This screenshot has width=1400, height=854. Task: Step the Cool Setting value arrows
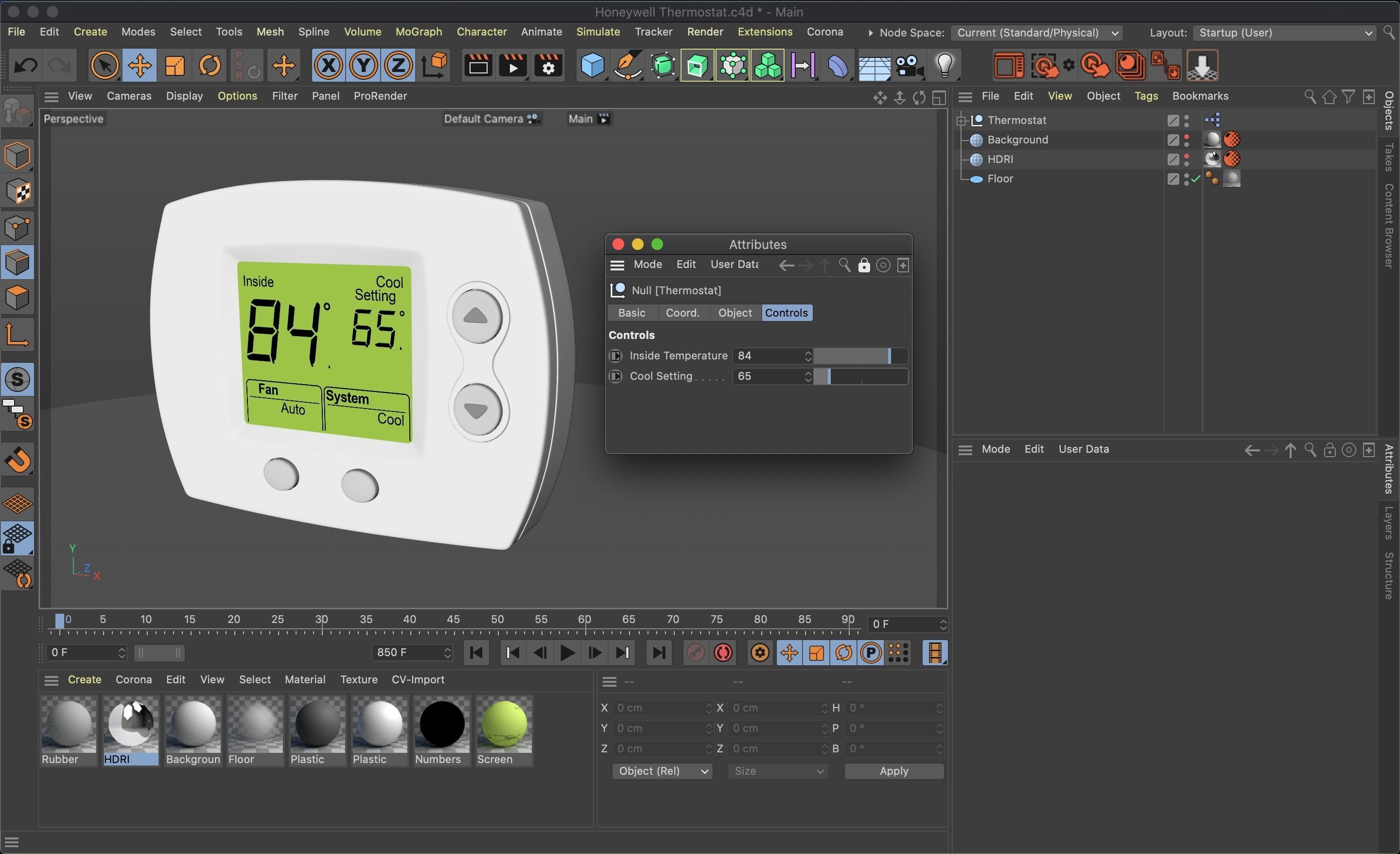808,376
